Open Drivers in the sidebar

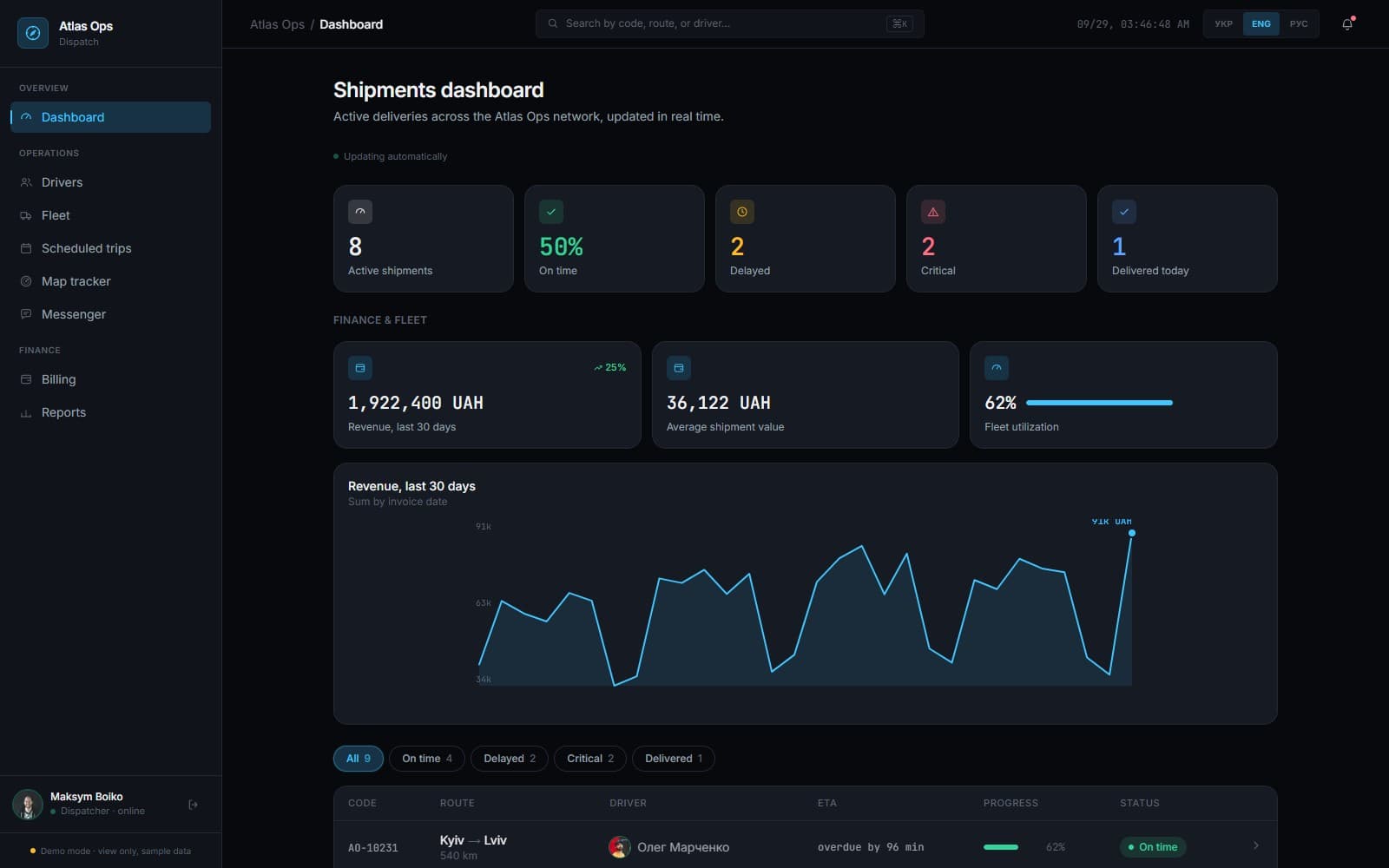(110, 182)
